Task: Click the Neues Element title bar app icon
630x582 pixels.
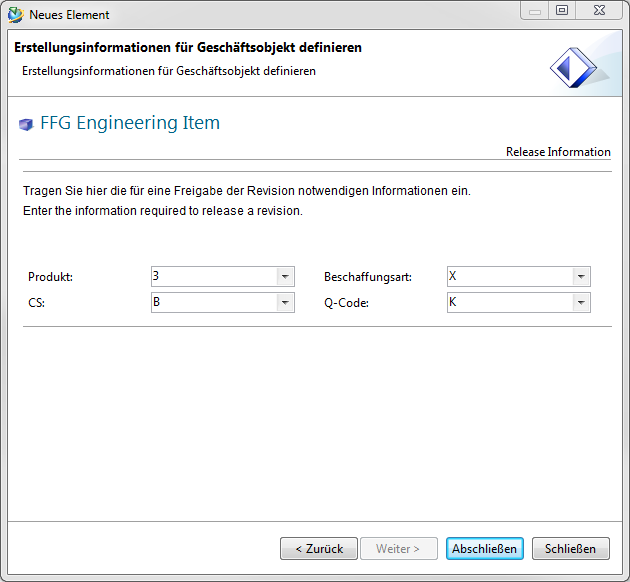Action: [x=15, y=15]
